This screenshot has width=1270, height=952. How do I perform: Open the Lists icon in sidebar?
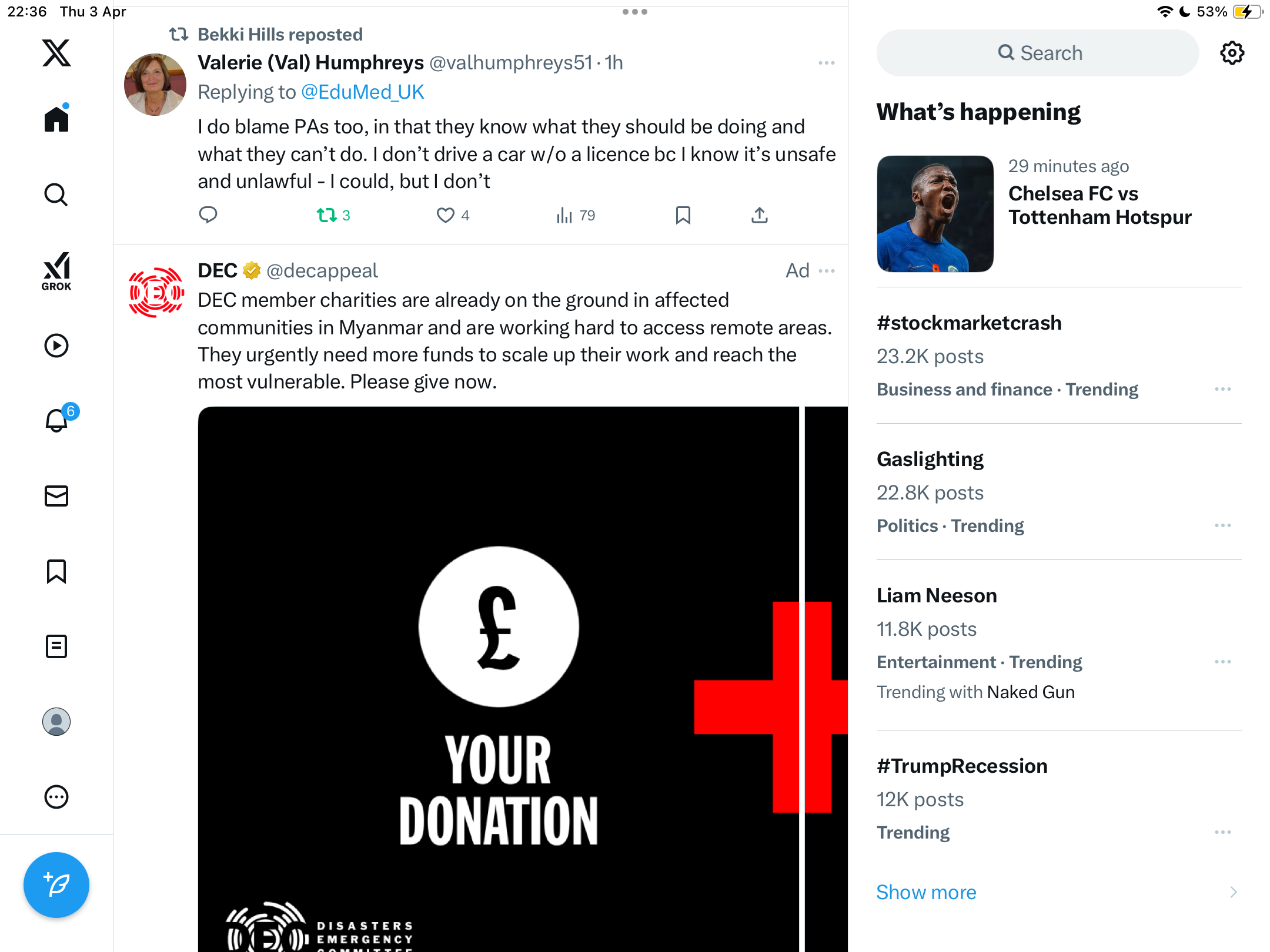pyautogui.click(x=56, y=646)
